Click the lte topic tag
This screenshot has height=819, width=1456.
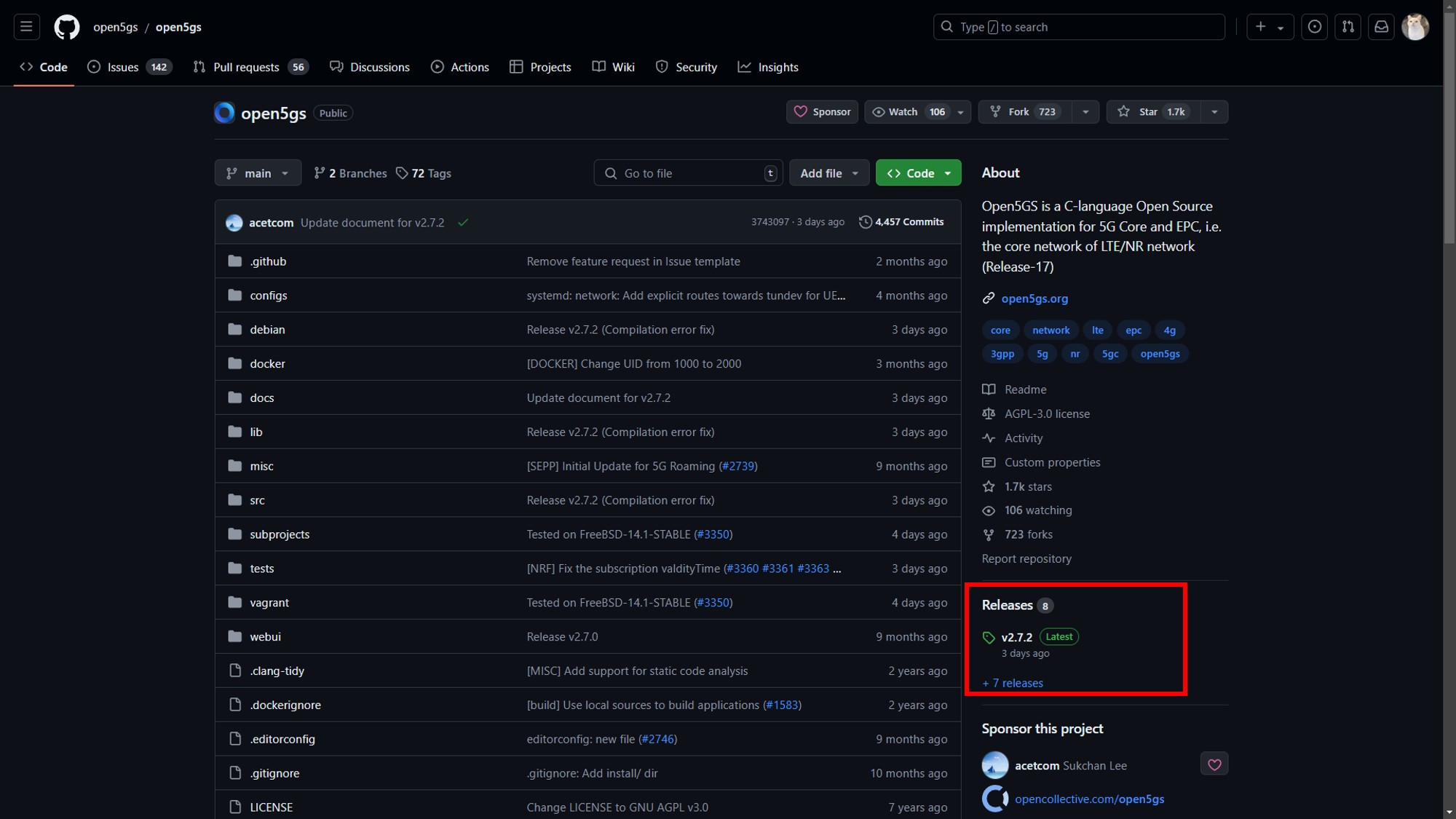(1098, 331)
